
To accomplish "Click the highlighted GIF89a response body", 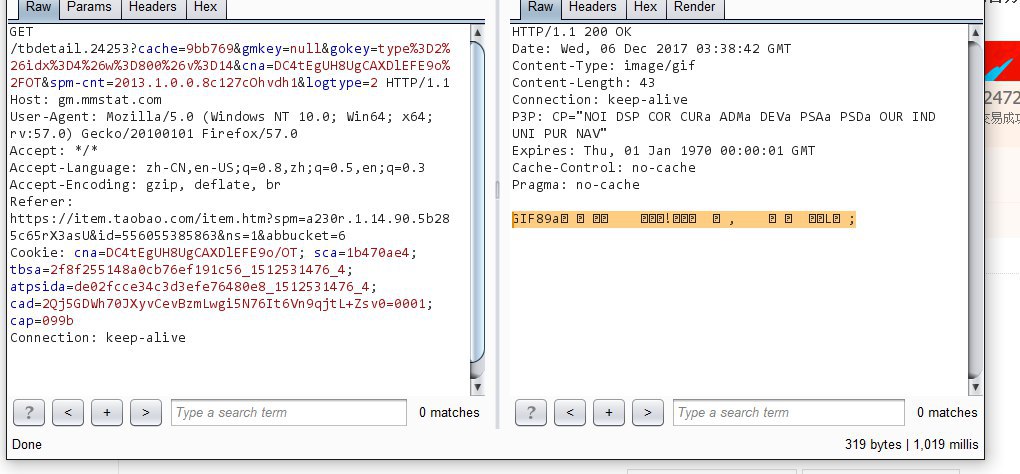I will click(x=684, y=220).
